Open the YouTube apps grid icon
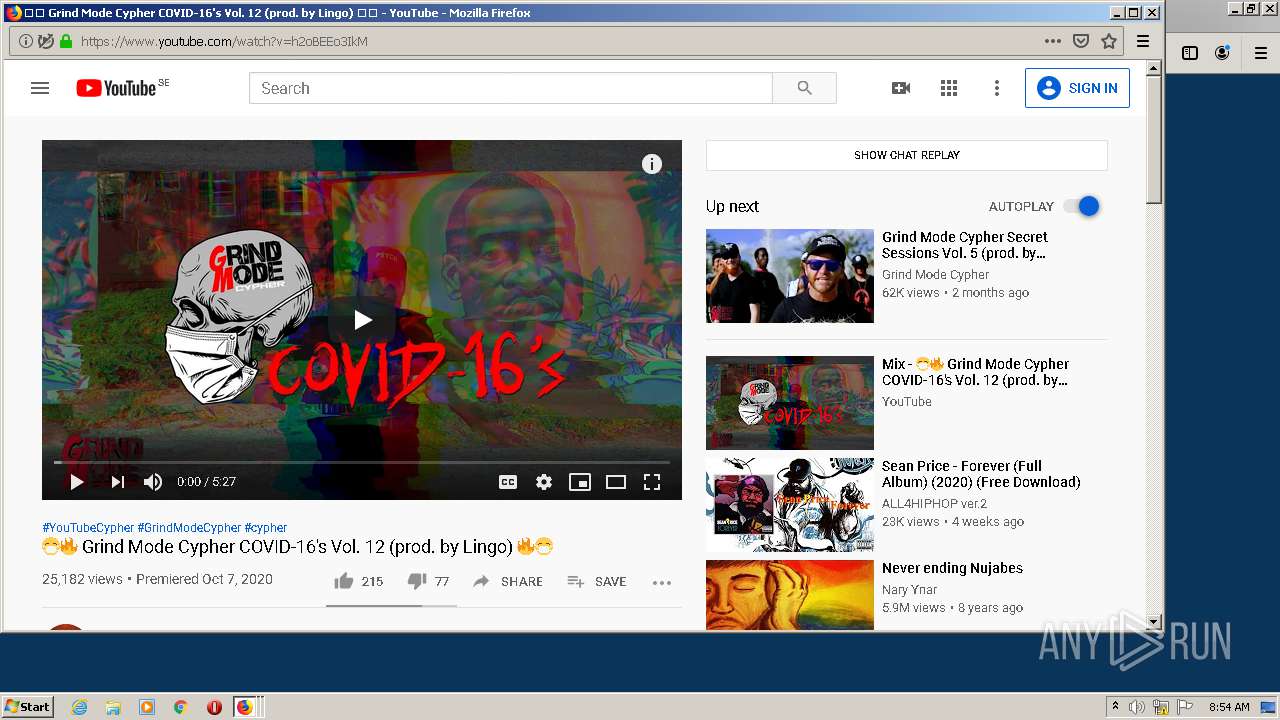Screen dimensions: 1280x720 click(x=949, y=88)
